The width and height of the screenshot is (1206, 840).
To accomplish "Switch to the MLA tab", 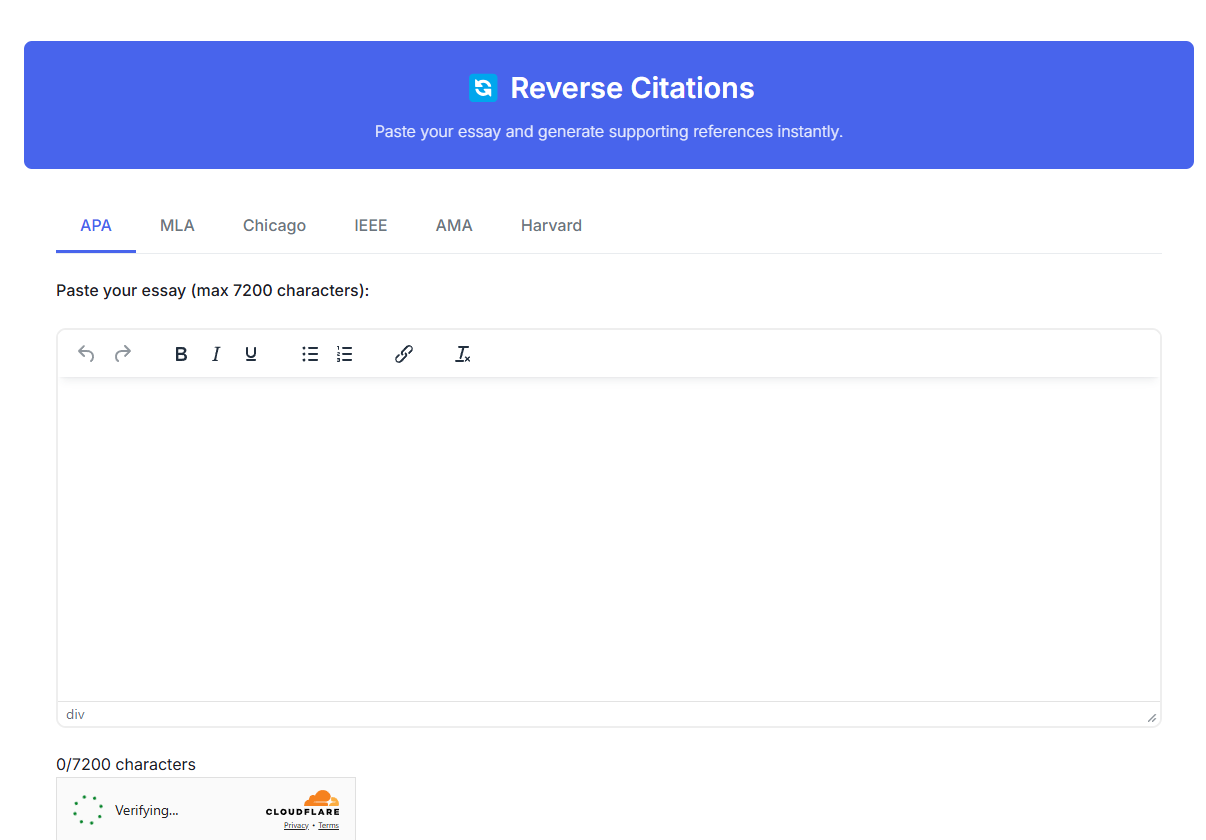I will click(177, 226).
